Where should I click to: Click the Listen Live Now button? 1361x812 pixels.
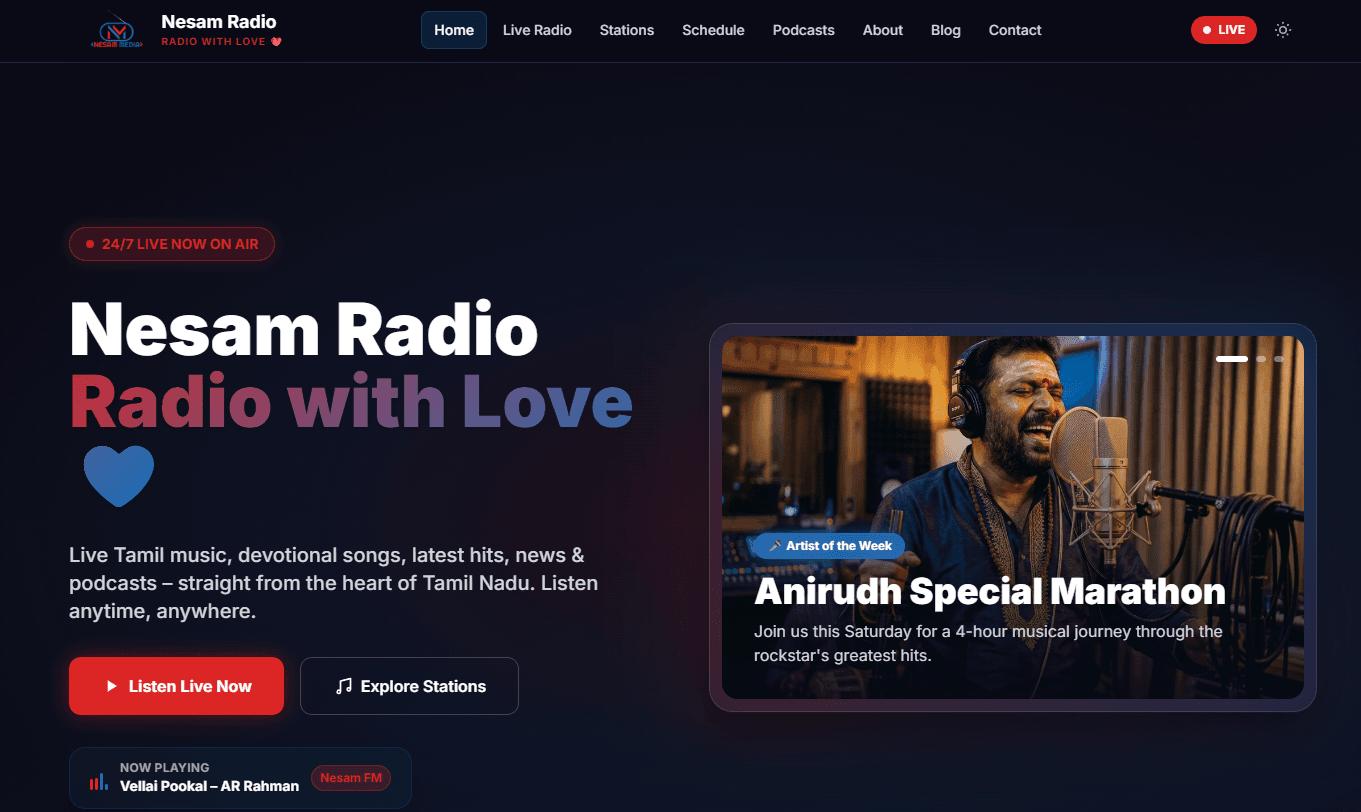pos(176,686)
